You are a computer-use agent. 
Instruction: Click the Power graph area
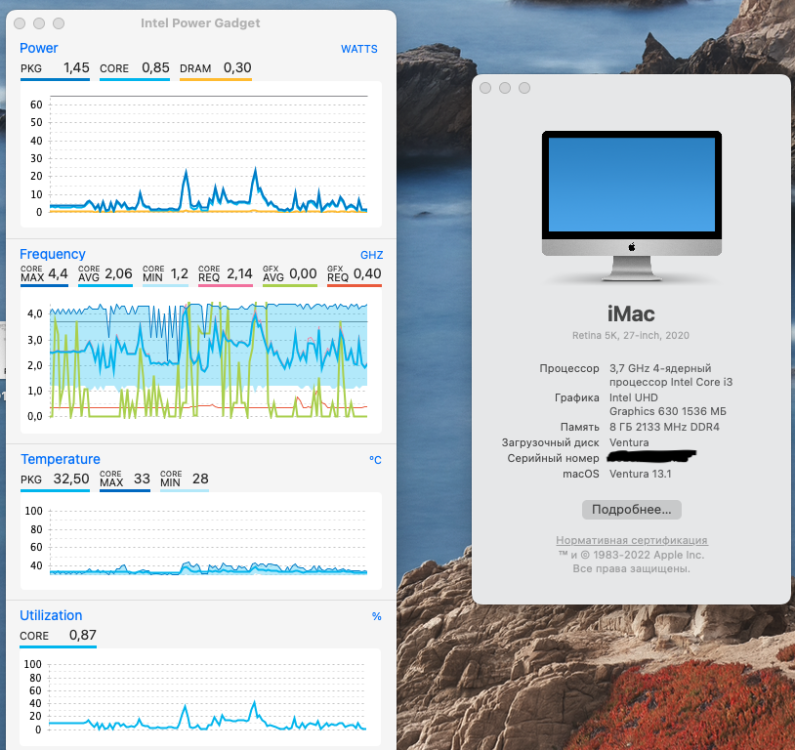coord(201,154)
